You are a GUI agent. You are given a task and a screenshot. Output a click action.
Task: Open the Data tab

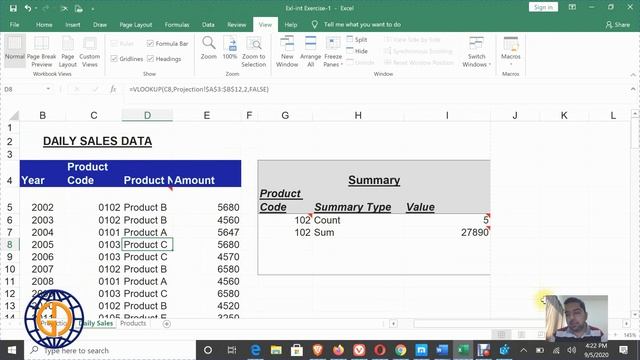tap(208, 24)
